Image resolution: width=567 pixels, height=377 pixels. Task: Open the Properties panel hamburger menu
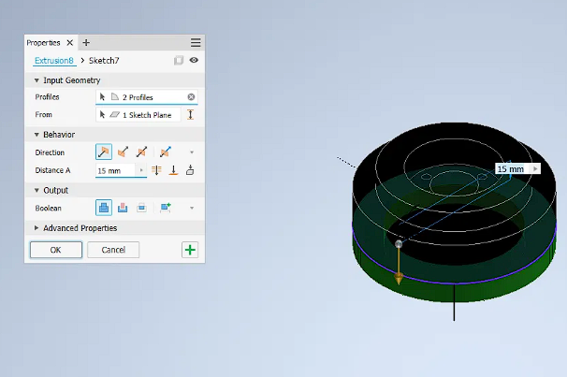click(x=196, y=43)
